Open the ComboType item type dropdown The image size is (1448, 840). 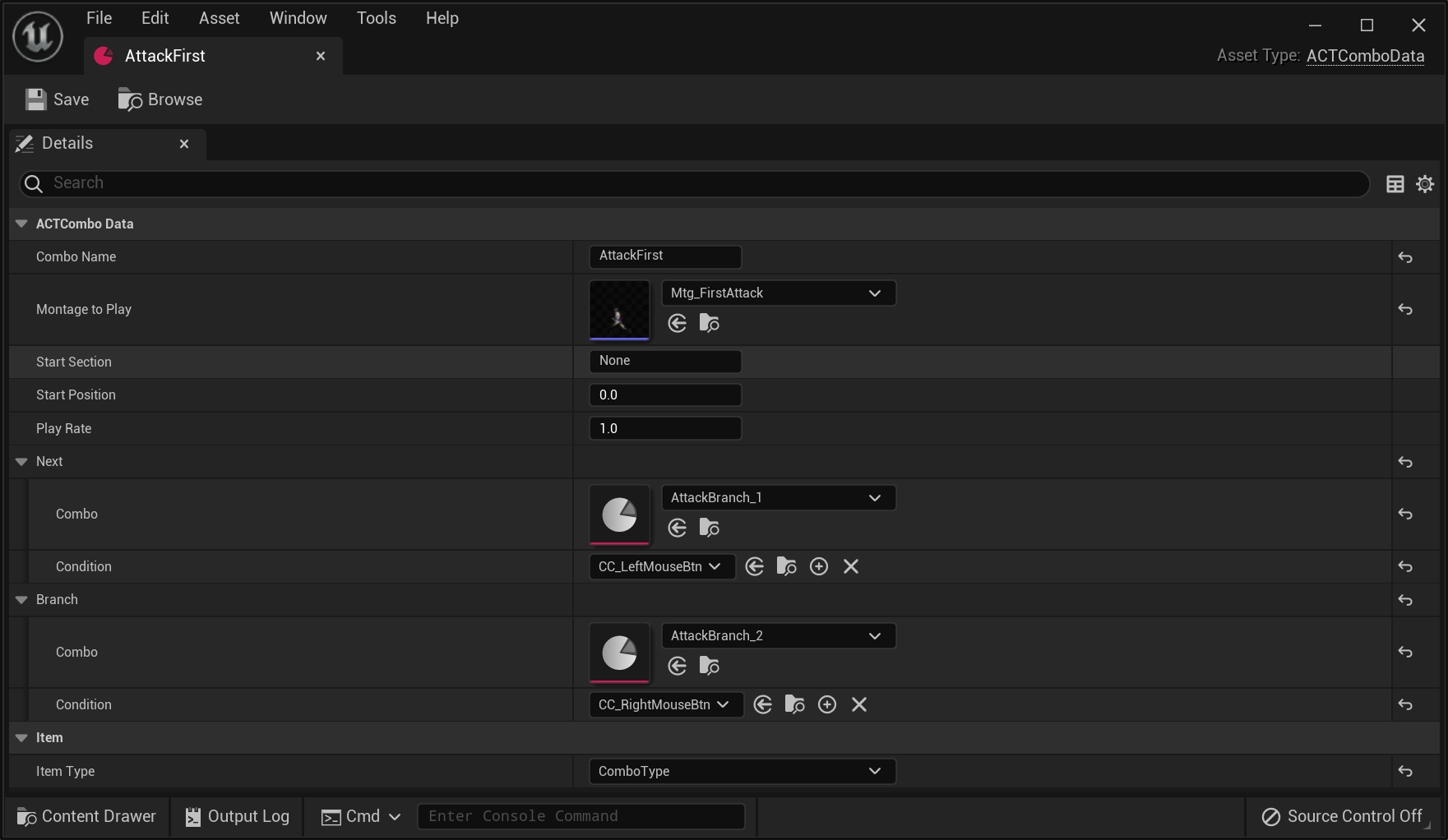(742, 771)
